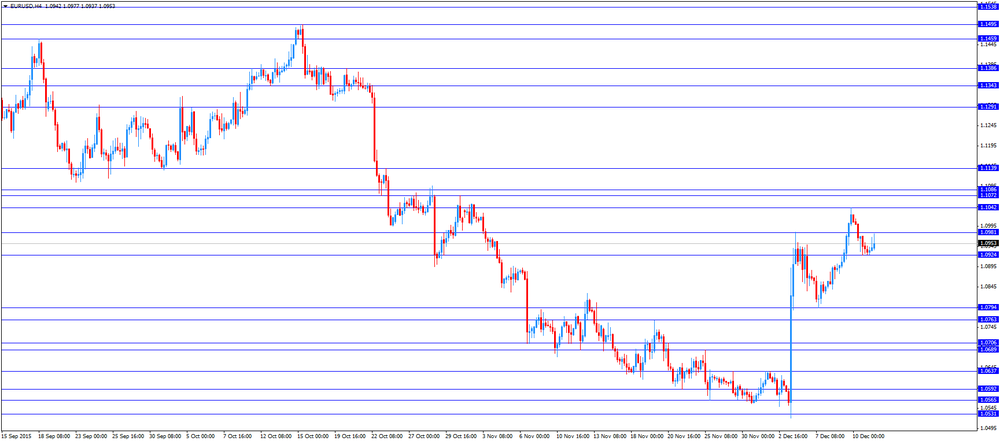This screenshot has width=1000, height=441.
Task: Select the 1.0924 price level label
Action: point(988,255)
